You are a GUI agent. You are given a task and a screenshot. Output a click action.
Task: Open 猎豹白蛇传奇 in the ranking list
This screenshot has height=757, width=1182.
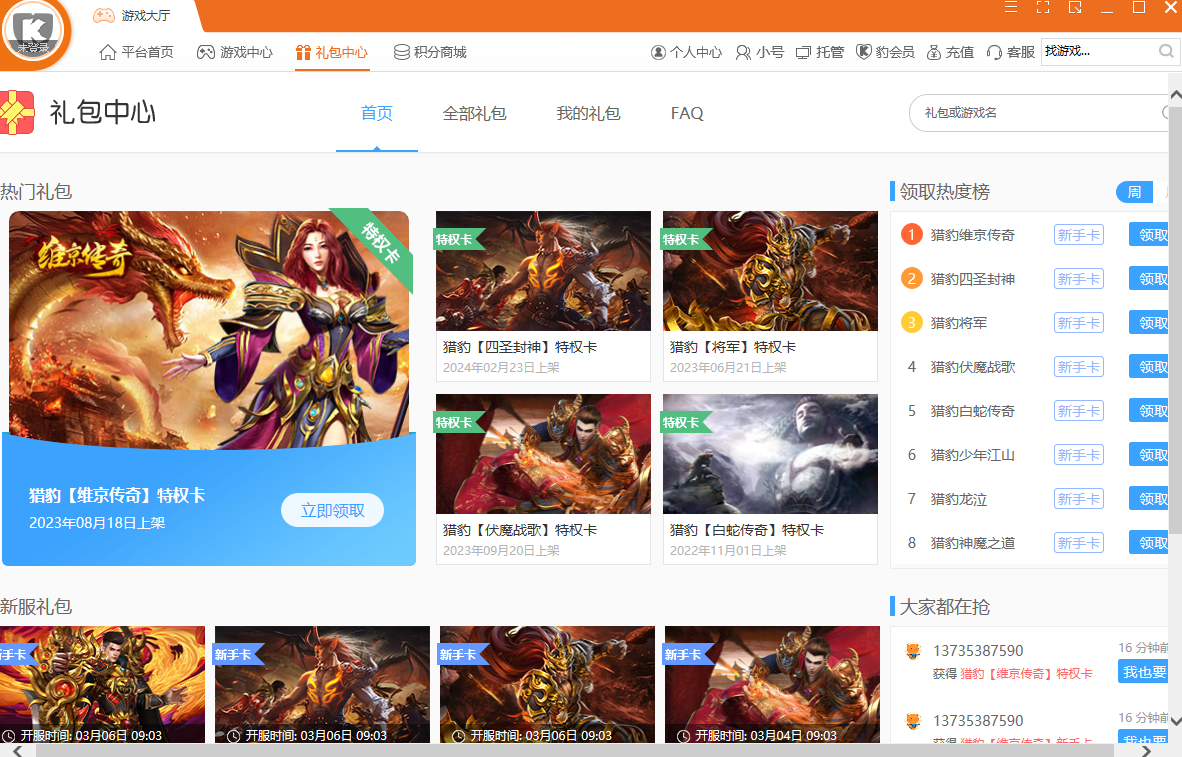click(x=972, y=411)
